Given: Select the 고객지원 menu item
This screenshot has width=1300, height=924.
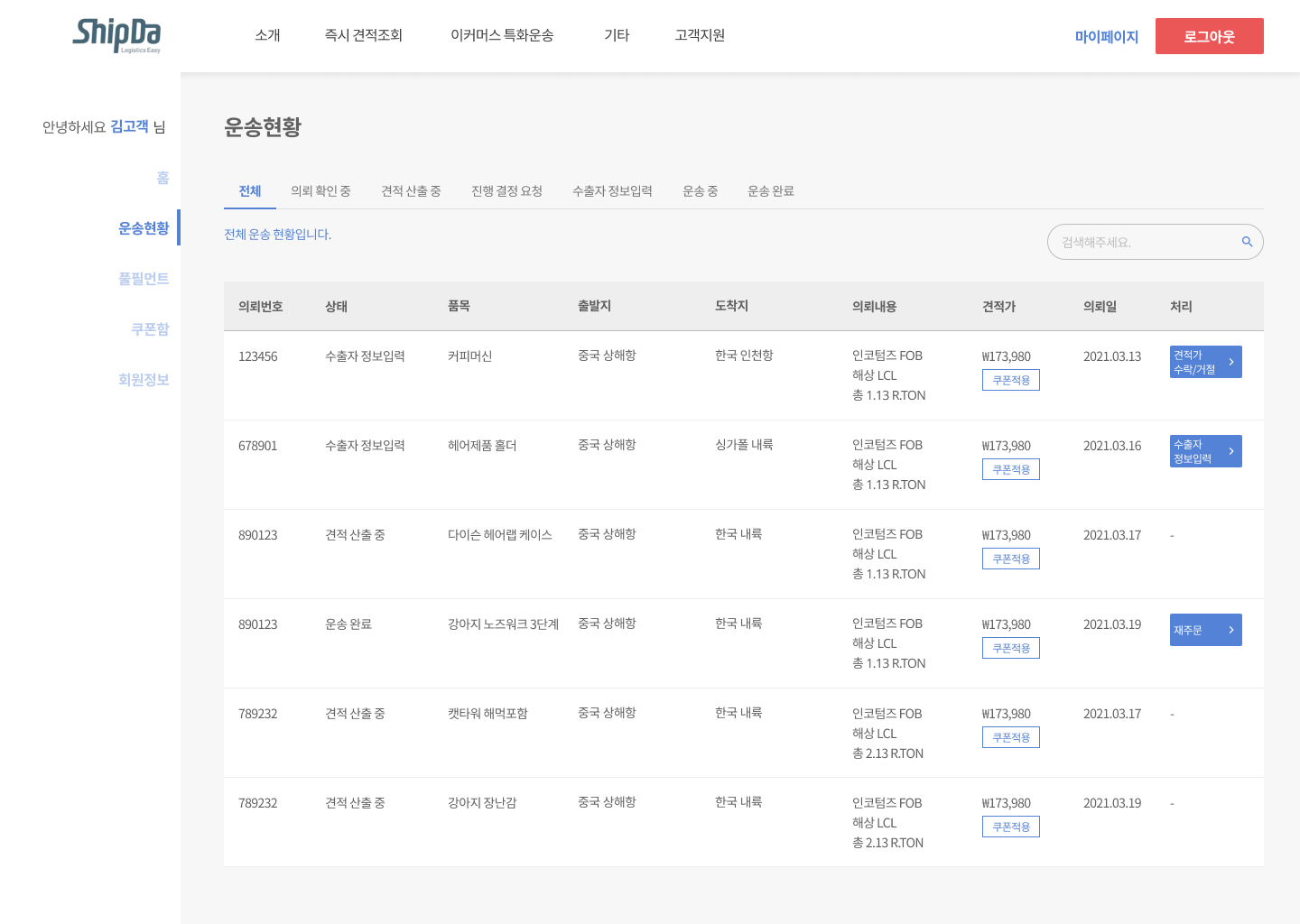Looking at the screenshot, I should tap(700, 35).
